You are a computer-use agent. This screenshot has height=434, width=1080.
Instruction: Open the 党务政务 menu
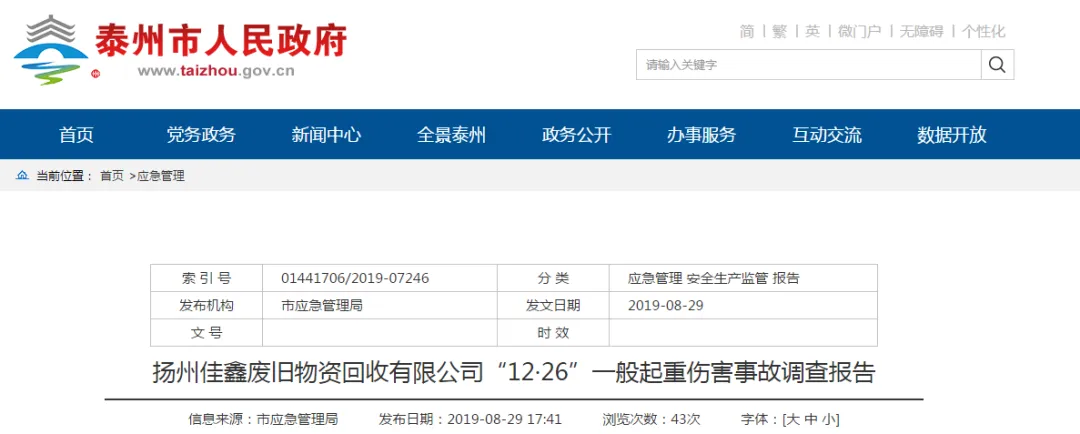200,134
